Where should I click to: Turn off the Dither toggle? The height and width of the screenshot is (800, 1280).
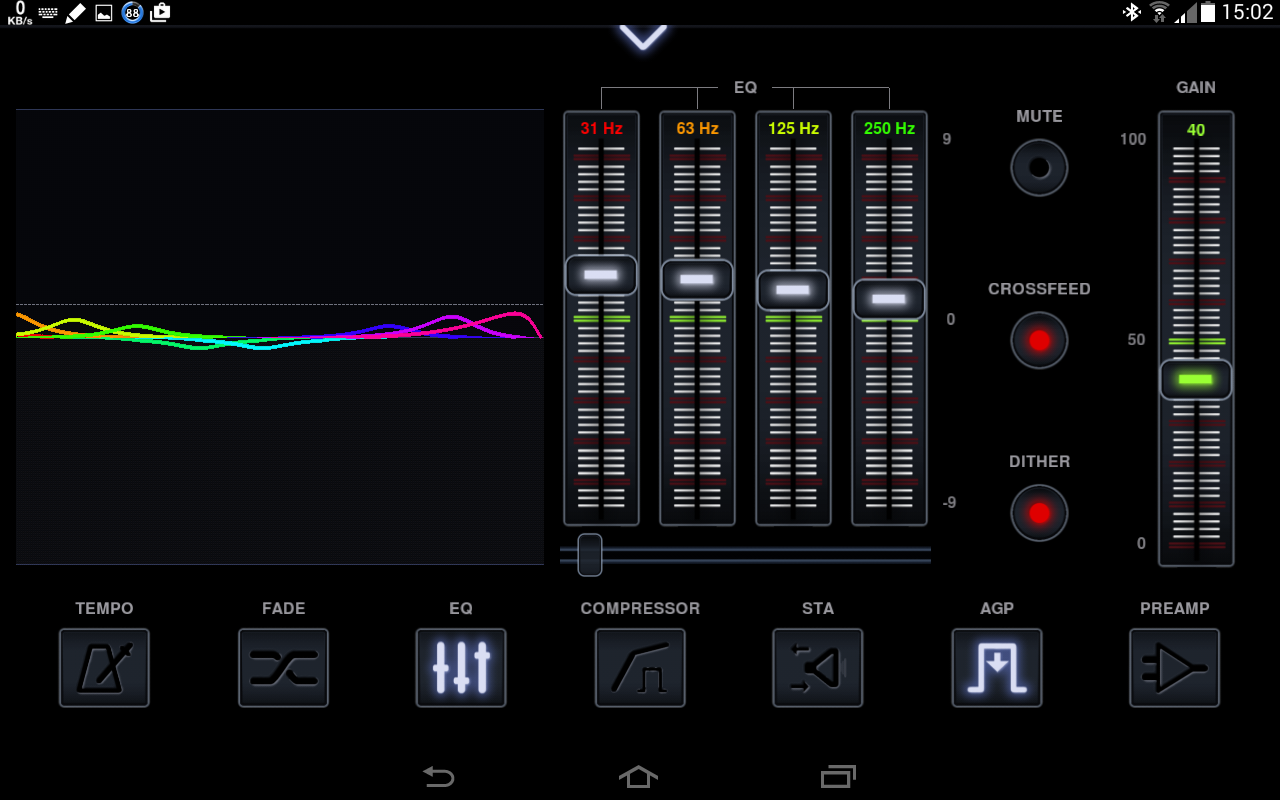(1039, 513)
